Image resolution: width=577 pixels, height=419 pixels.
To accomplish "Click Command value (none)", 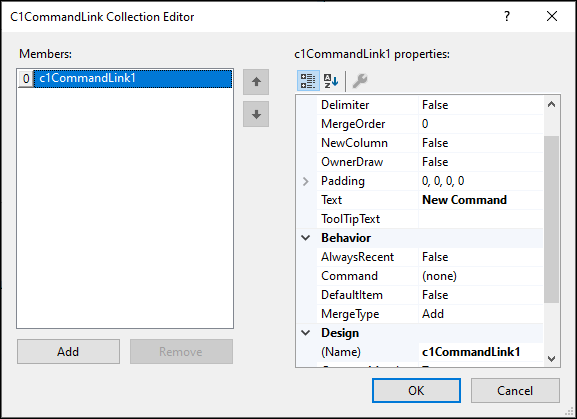I will (439, 276).
